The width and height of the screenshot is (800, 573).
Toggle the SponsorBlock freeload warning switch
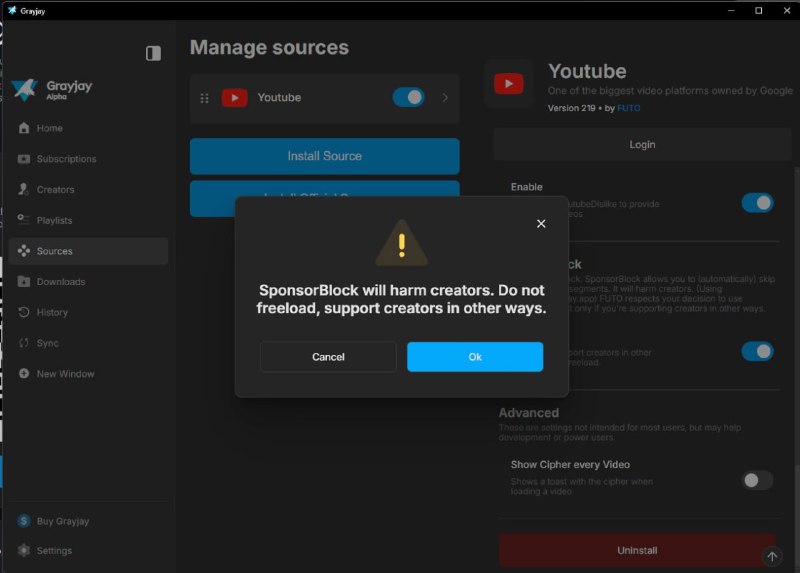(757, 351)
